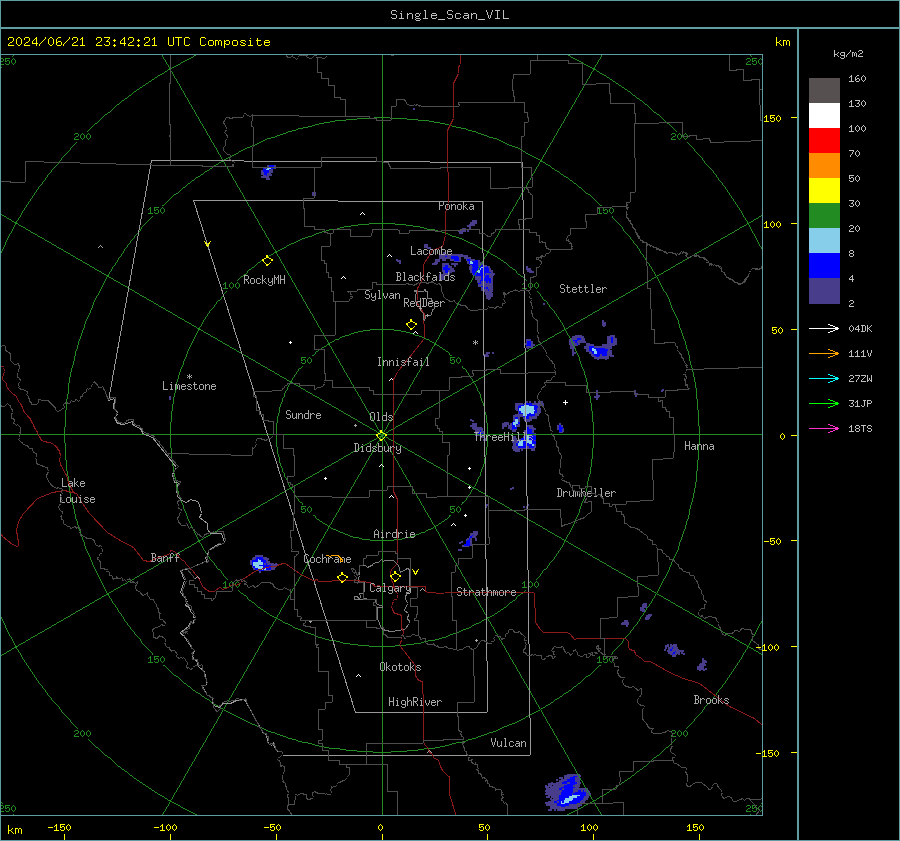Image resolution: width=900 pixels, height=841 pixels.
Task: Select the cyan 27ZW legend arrow
Action: (x=824, y=379)
